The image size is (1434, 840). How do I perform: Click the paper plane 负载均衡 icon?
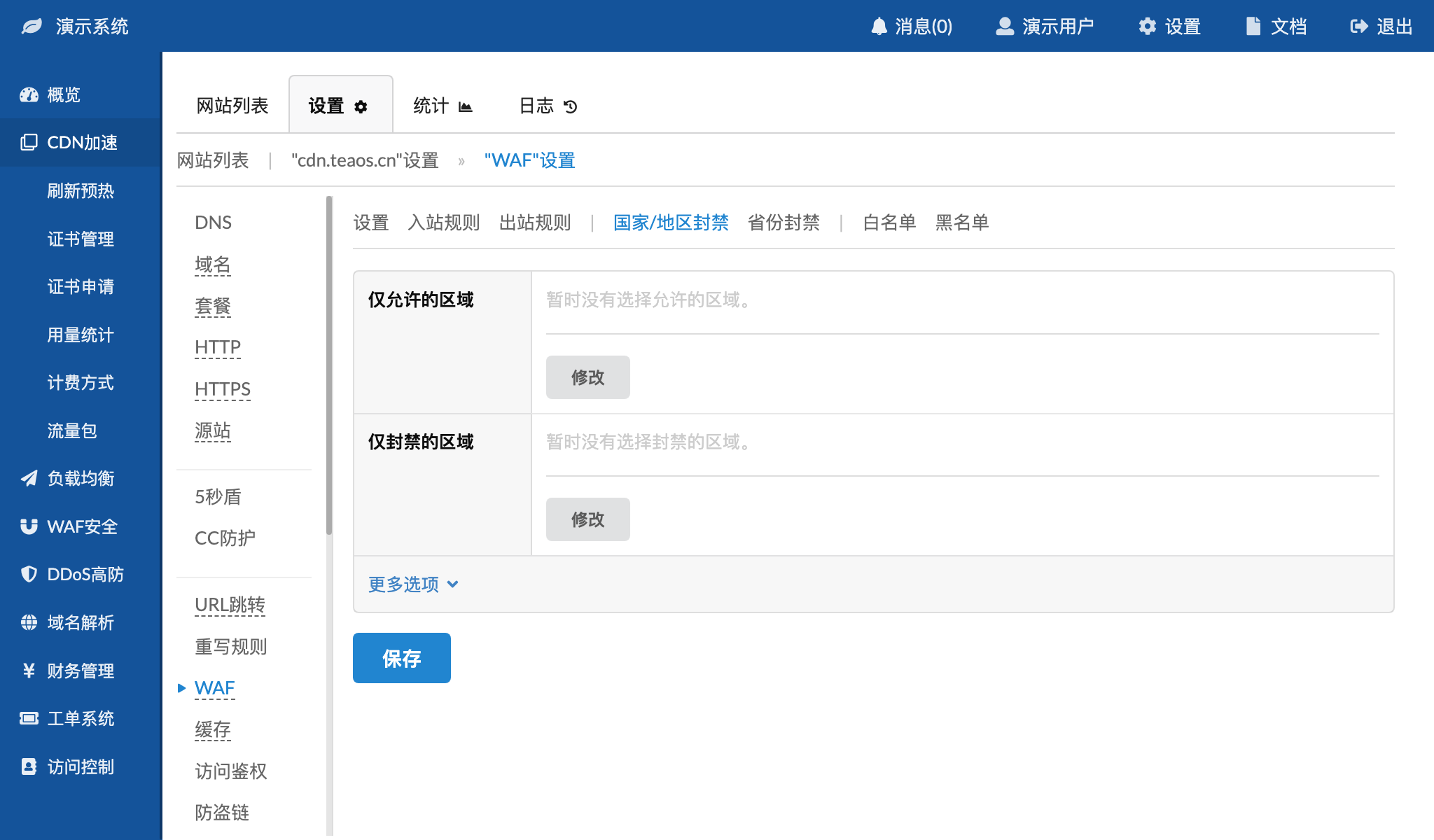(29, 478)
